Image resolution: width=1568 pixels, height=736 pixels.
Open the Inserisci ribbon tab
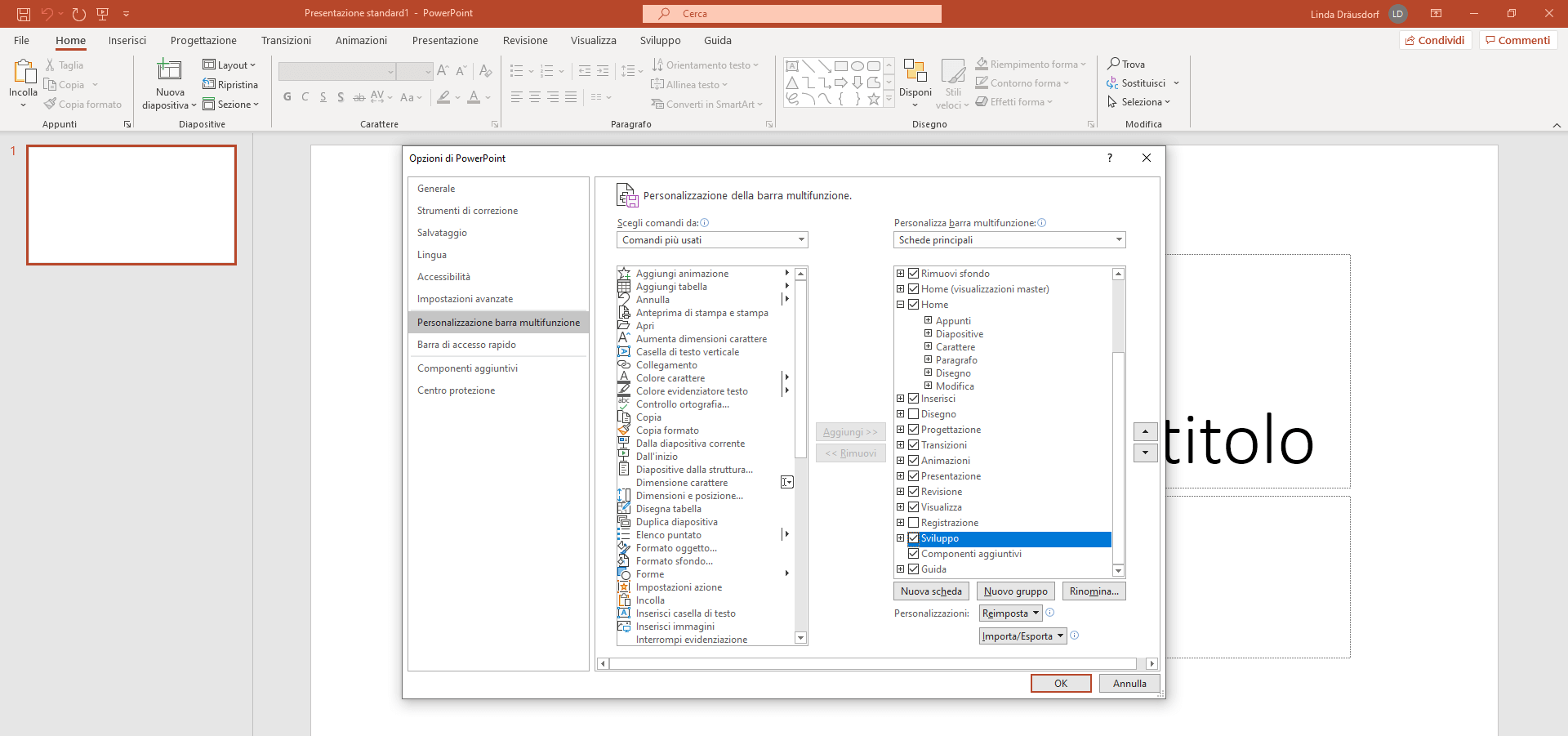(127, 40)
